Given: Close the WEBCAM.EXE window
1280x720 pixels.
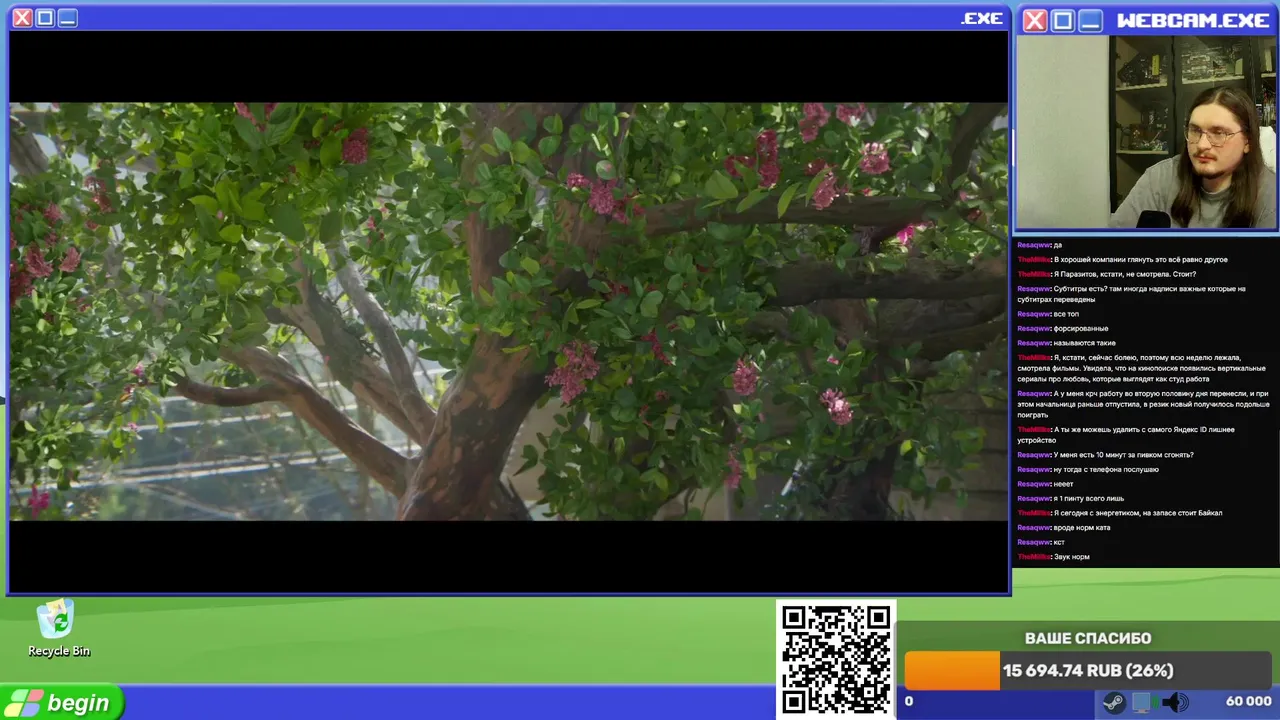Looking at the screenshot, I should [1035, 20].
